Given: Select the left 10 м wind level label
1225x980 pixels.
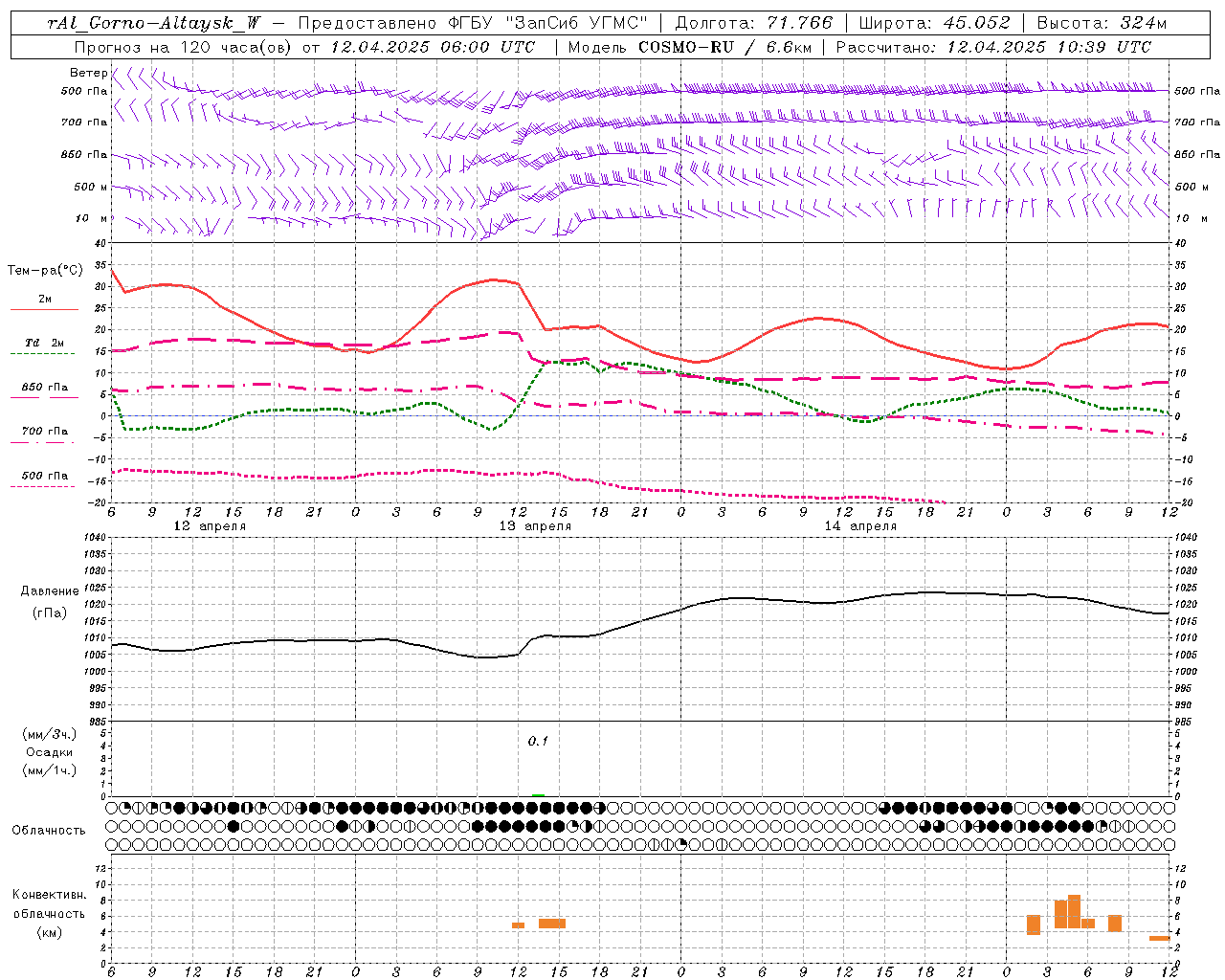Looking at the screenshot, I should [x=91, y=218].
